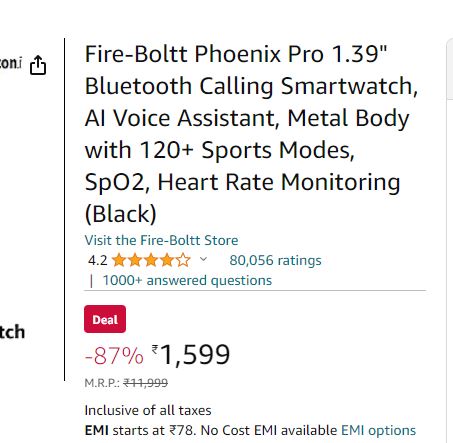This screenshot has height=443, width=453.
Task: Click the share icon beside product image
Action: pos(38,65)
